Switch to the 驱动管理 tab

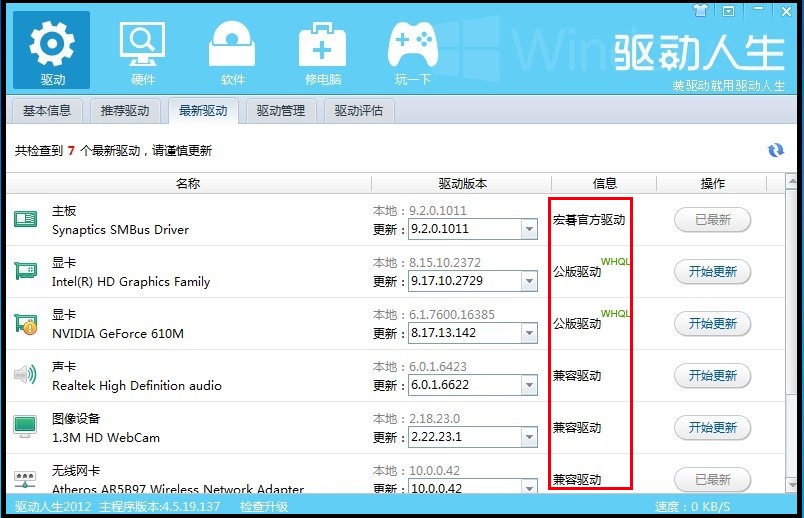click(280, 110)
